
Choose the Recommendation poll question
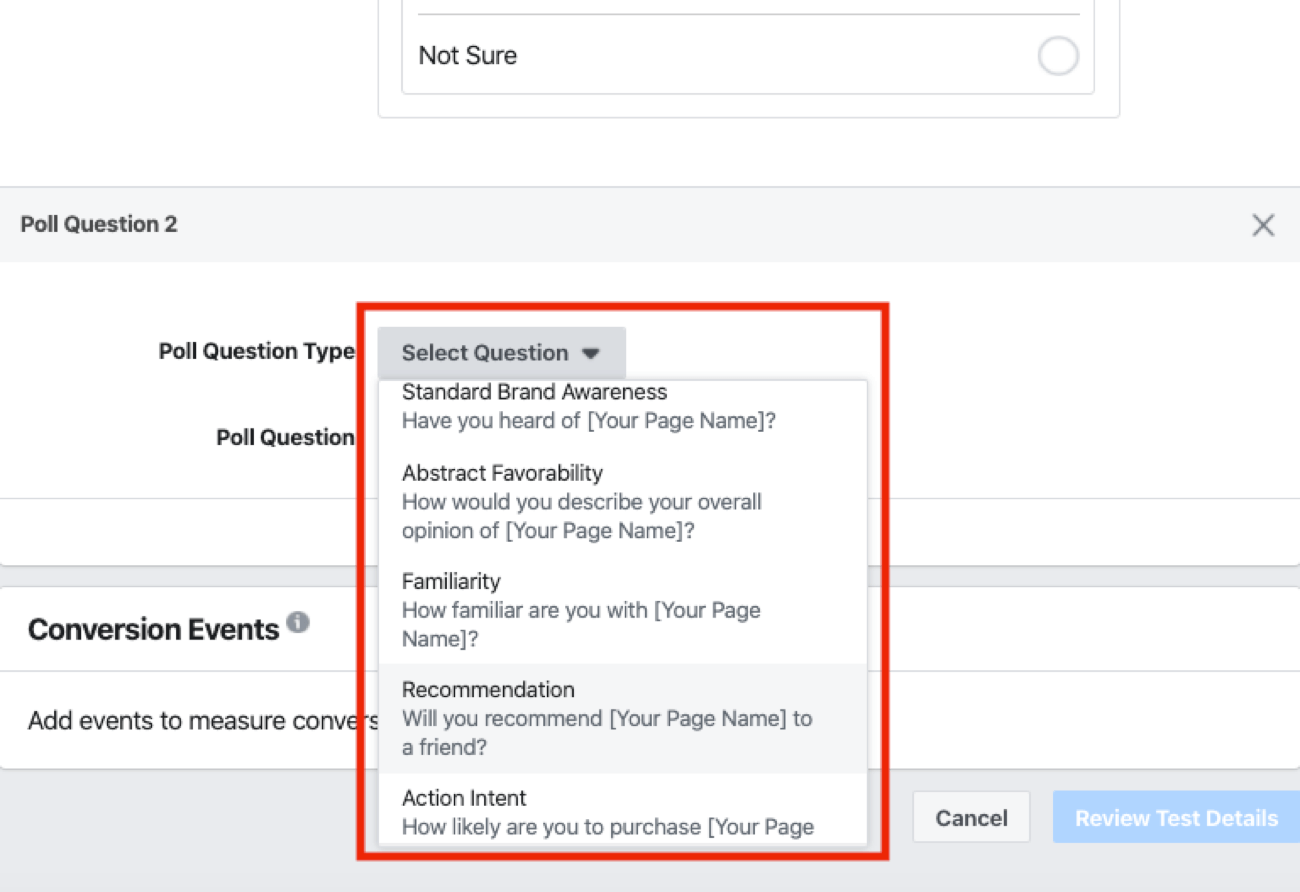click(x=488, y=690)
